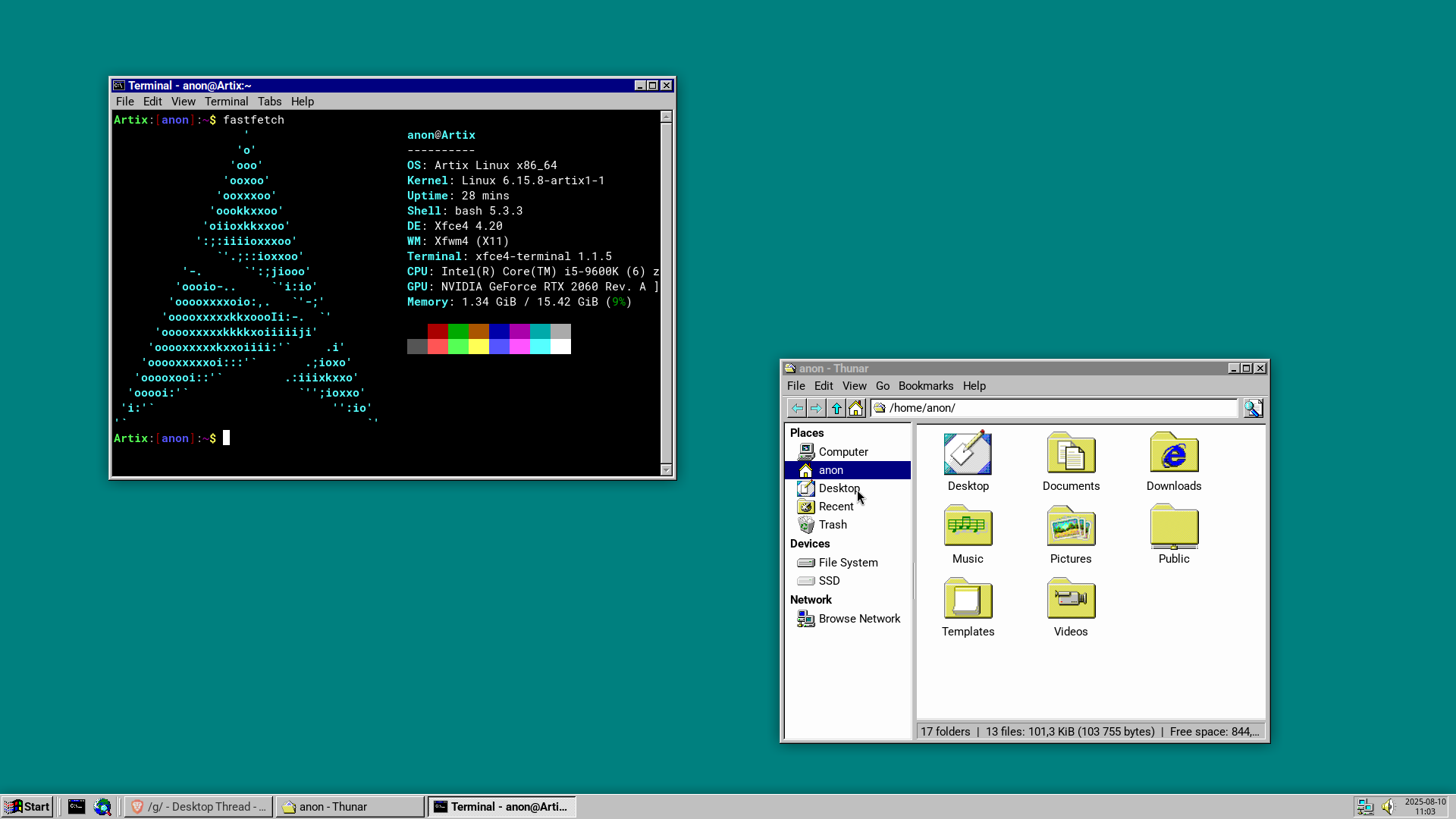Open Terminal Tabs menu

pyautogui.click(x=269, y=102)
